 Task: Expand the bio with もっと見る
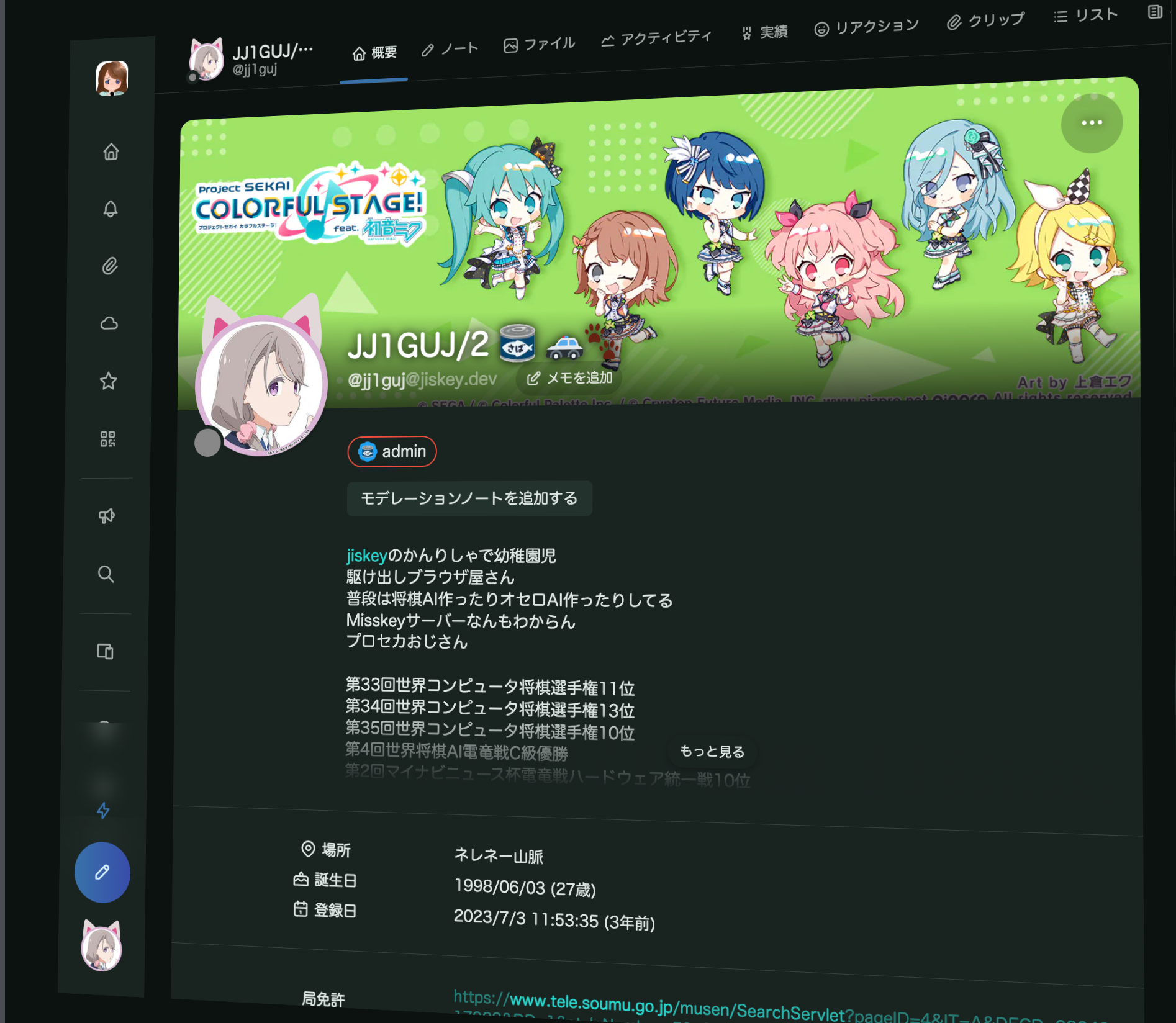pyautogui.click(x=712, y=752)
